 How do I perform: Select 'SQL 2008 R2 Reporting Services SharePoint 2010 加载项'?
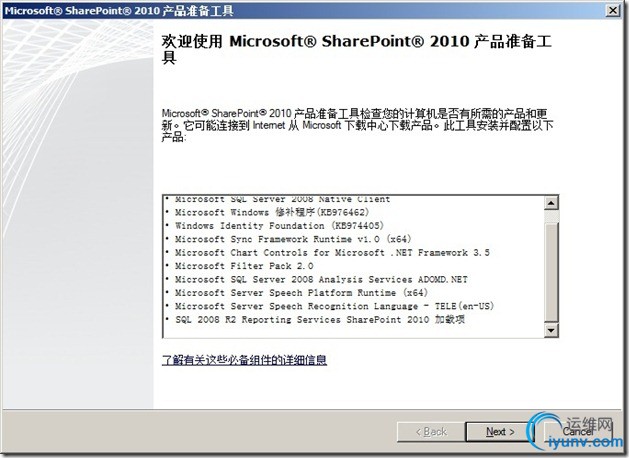click(320, 320)
